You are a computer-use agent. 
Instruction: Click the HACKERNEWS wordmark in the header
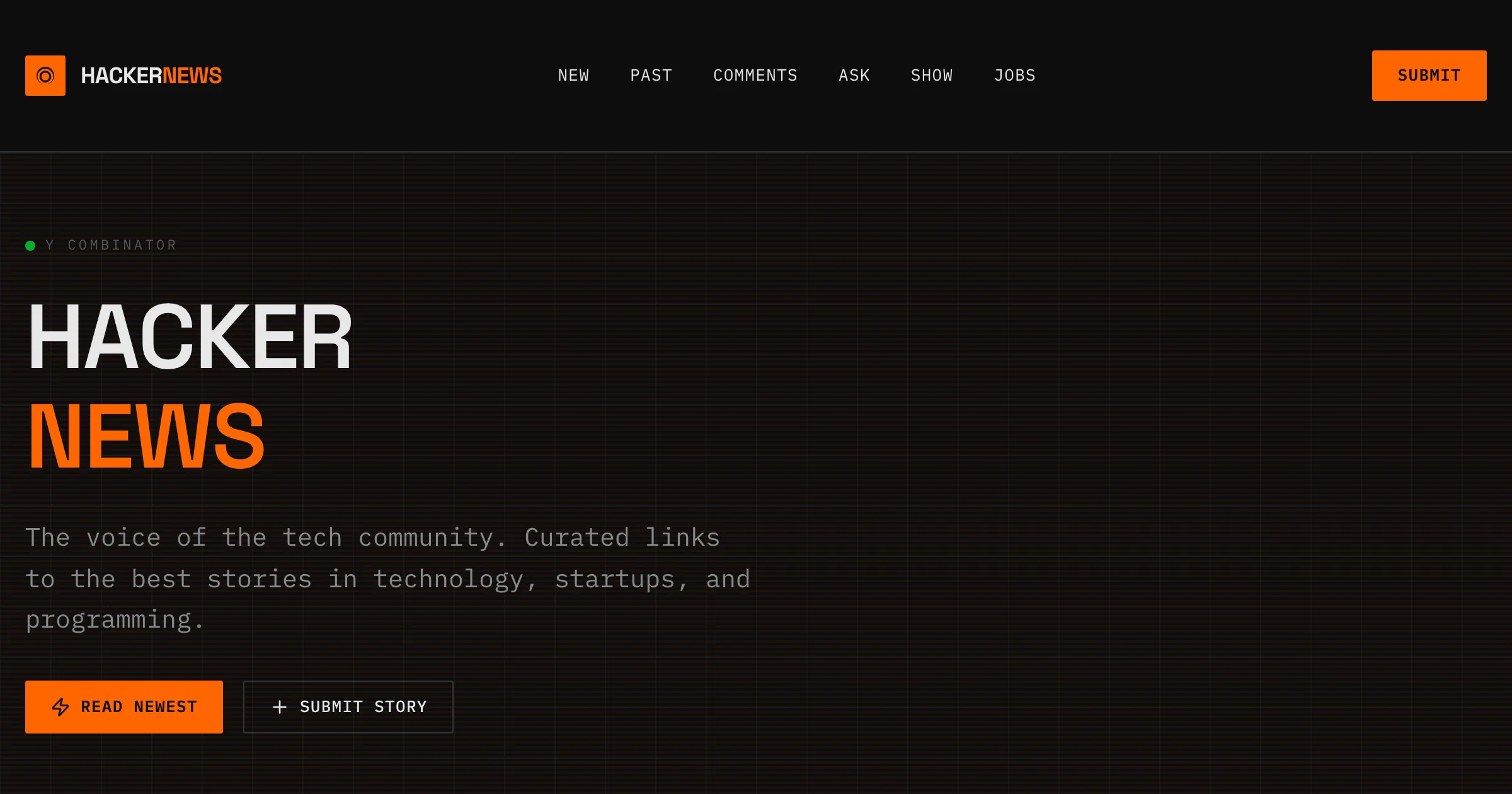(x=151, y=76)
